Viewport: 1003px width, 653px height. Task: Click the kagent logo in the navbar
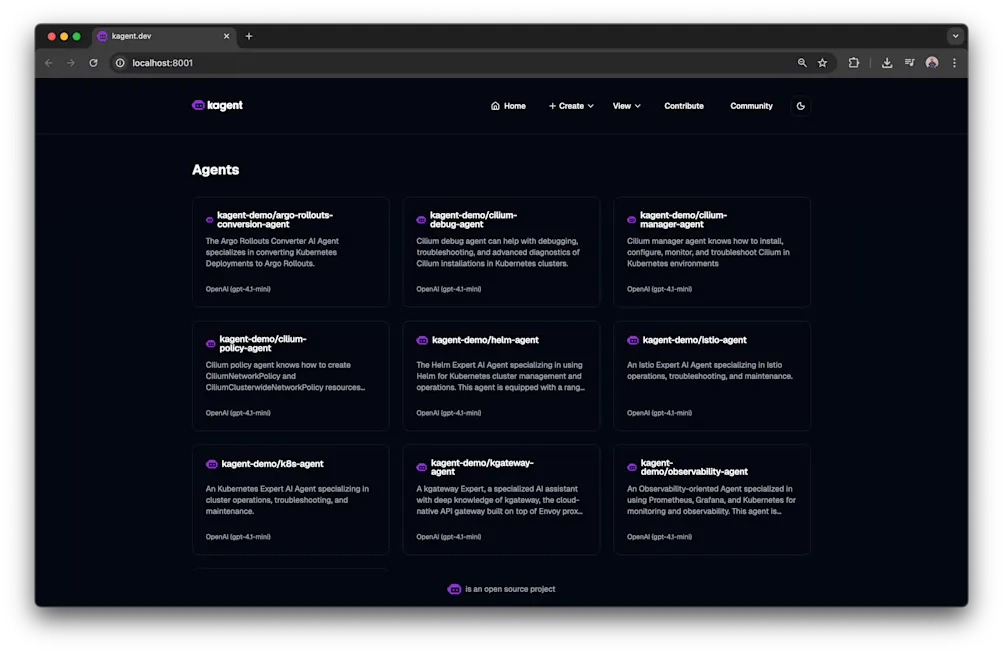tap(217, 105)
